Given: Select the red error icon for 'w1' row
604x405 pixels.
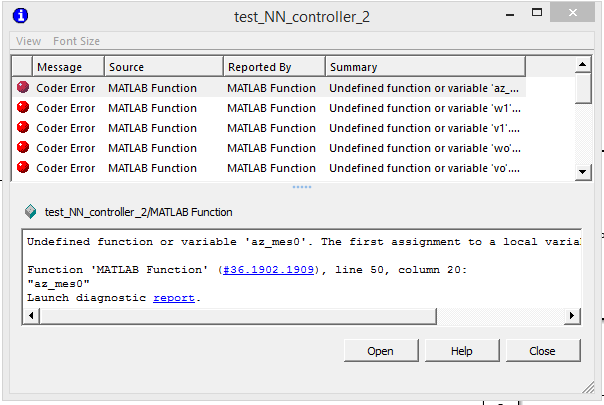Looking at the screenshot, I should click(23, 107).
